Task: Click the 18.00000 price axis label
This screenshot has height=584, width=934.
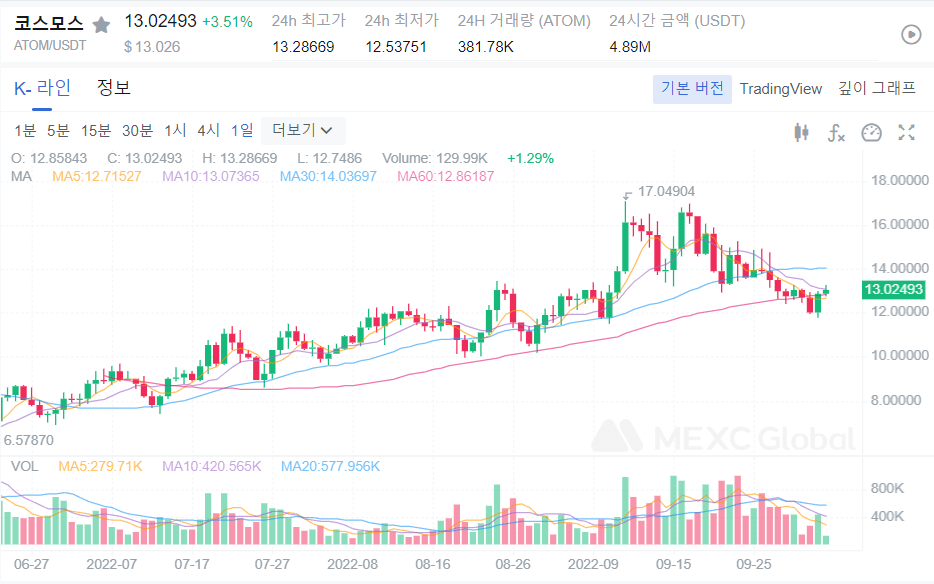Action: [x=899, y=181]
